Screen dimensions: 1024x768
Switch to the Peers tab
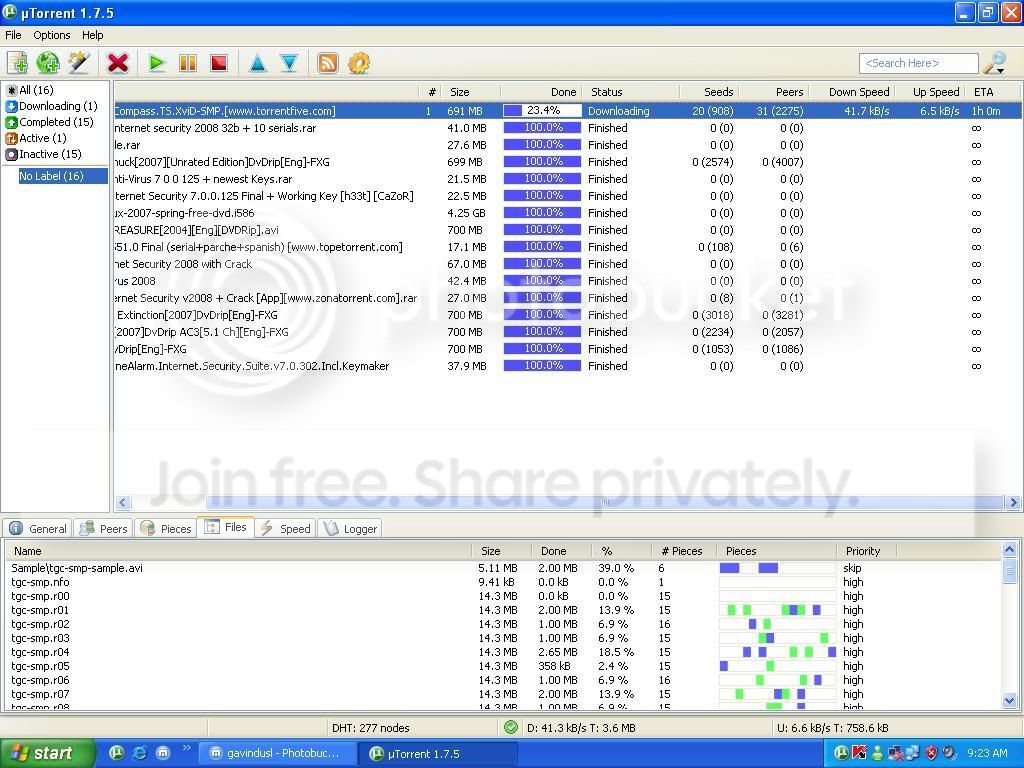tap(104, 528)
